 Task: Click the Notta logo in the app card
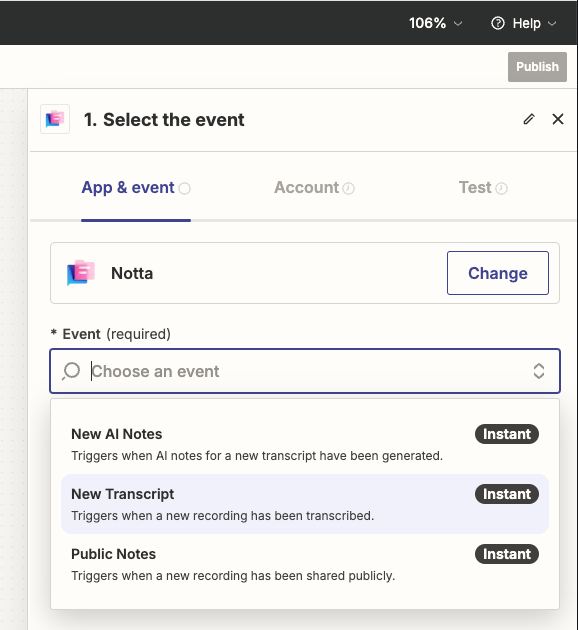[x=81, y=273]
